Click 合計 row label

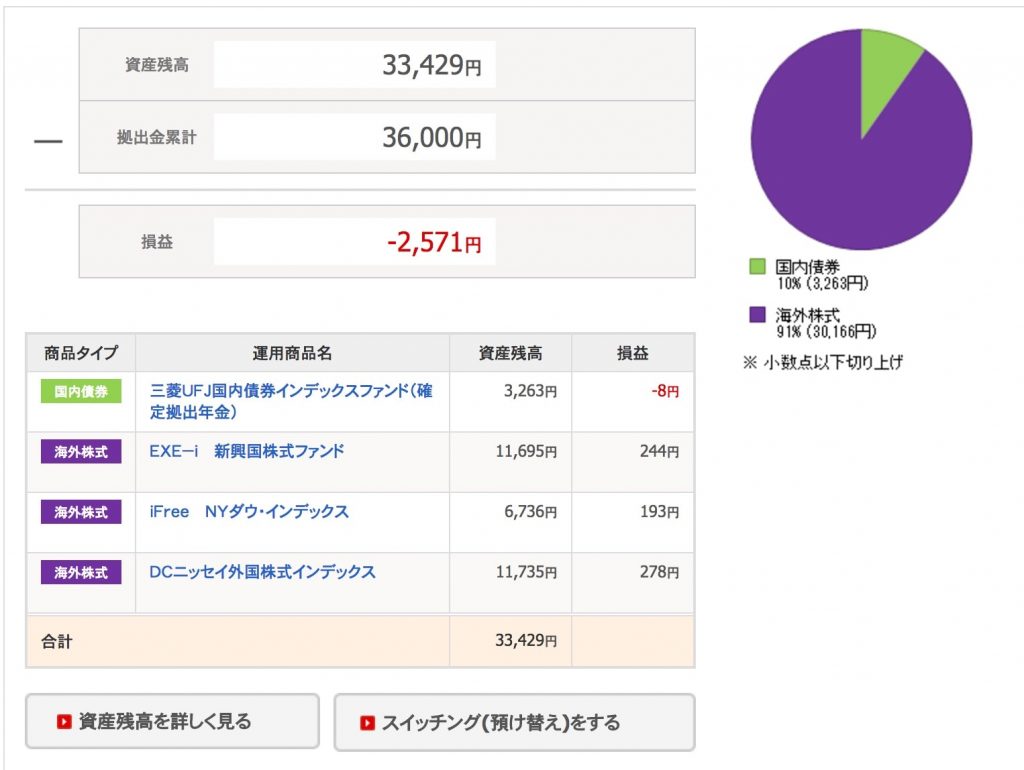tap(57, 641)
